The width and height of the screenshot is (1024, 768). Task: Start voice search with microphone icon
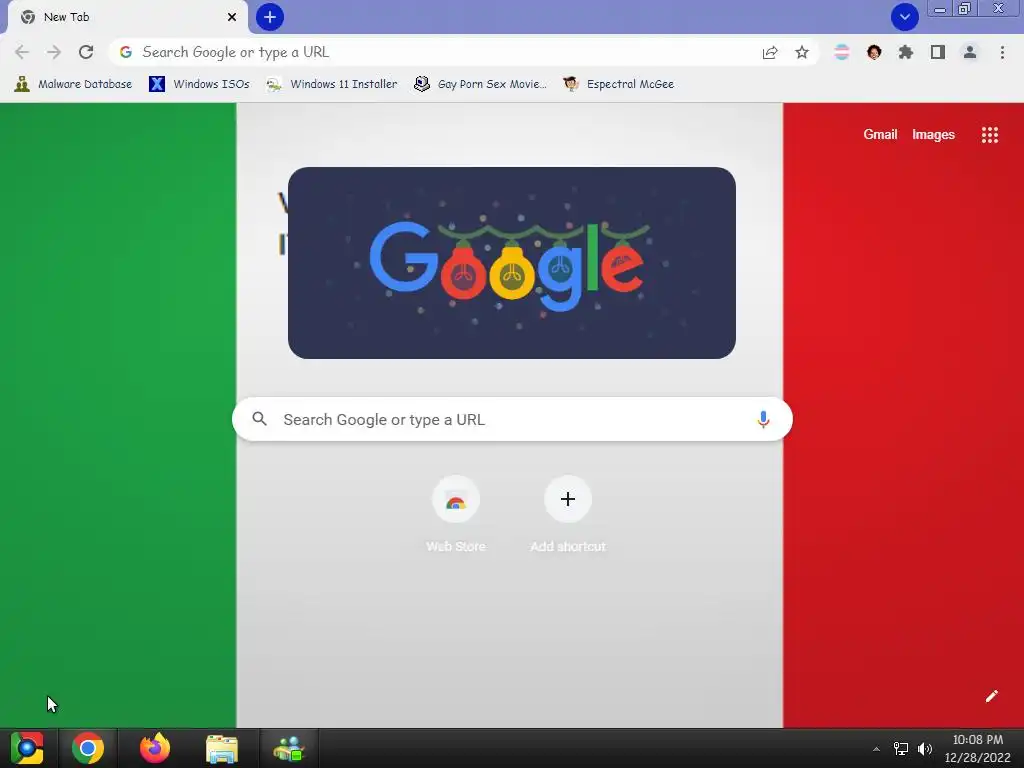[763, 419]
